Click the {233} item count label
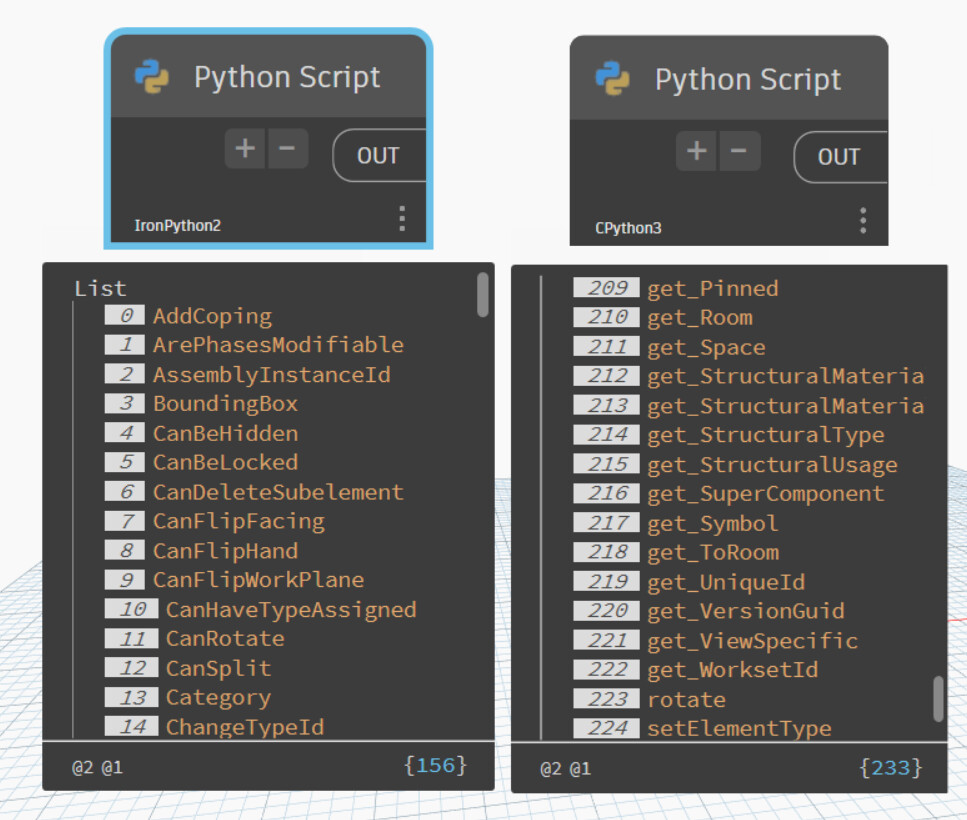The height and width of the screenshot is (820, 967). (x=890, y=768)
